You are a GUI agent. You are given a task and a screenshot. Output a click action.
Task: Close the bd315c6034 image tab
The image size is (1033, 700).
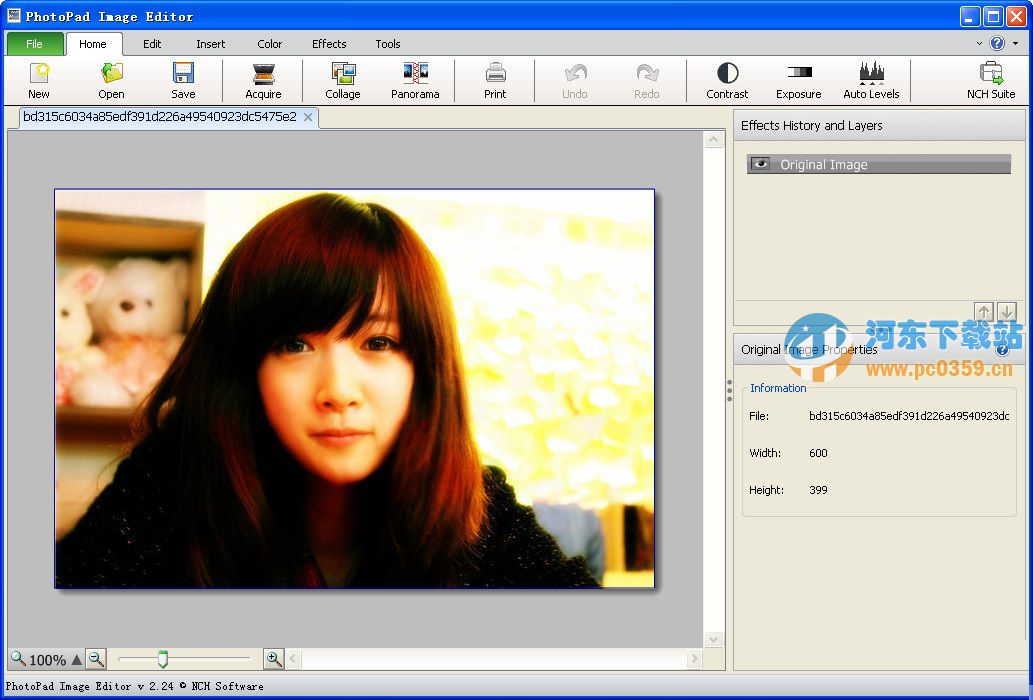coord(309,117)
